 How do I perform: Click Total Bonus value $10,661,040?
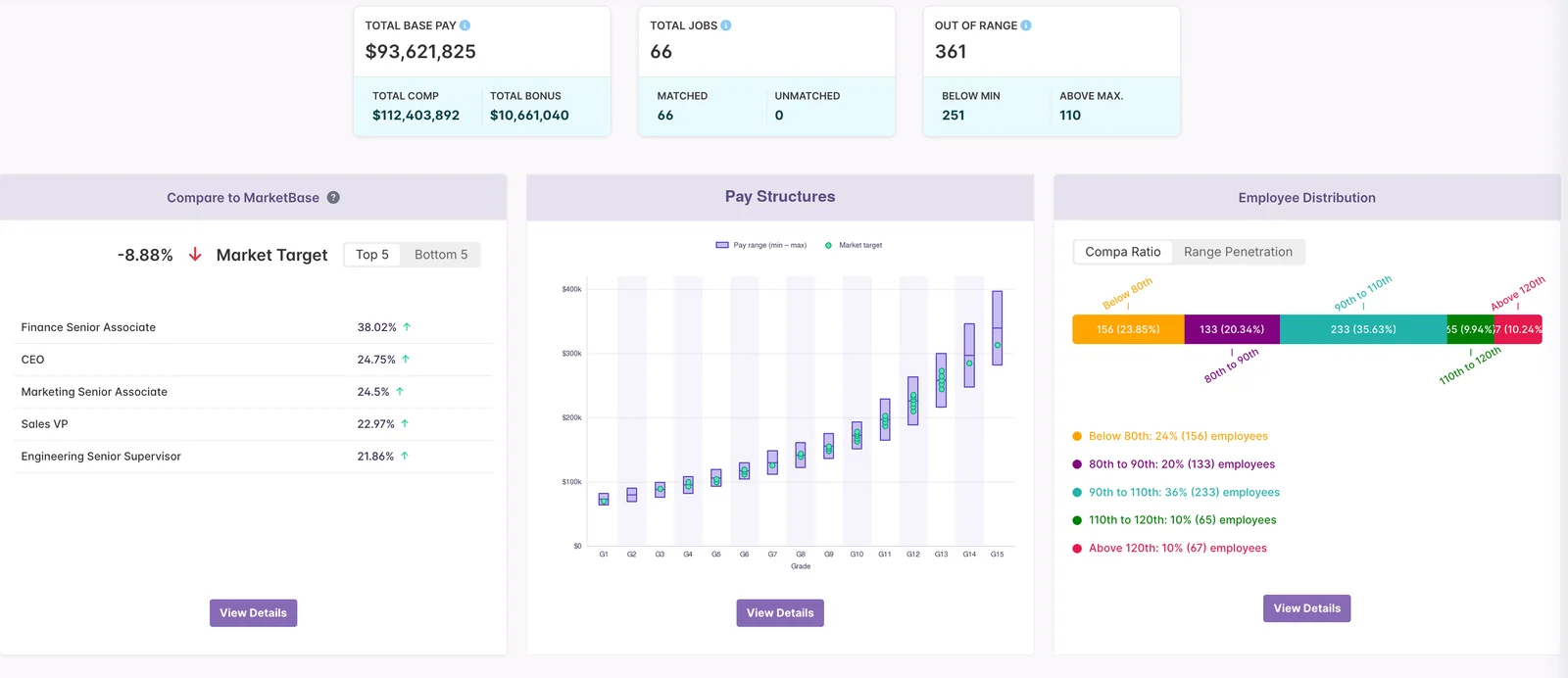pyautogui.click(x=529, y=116)
